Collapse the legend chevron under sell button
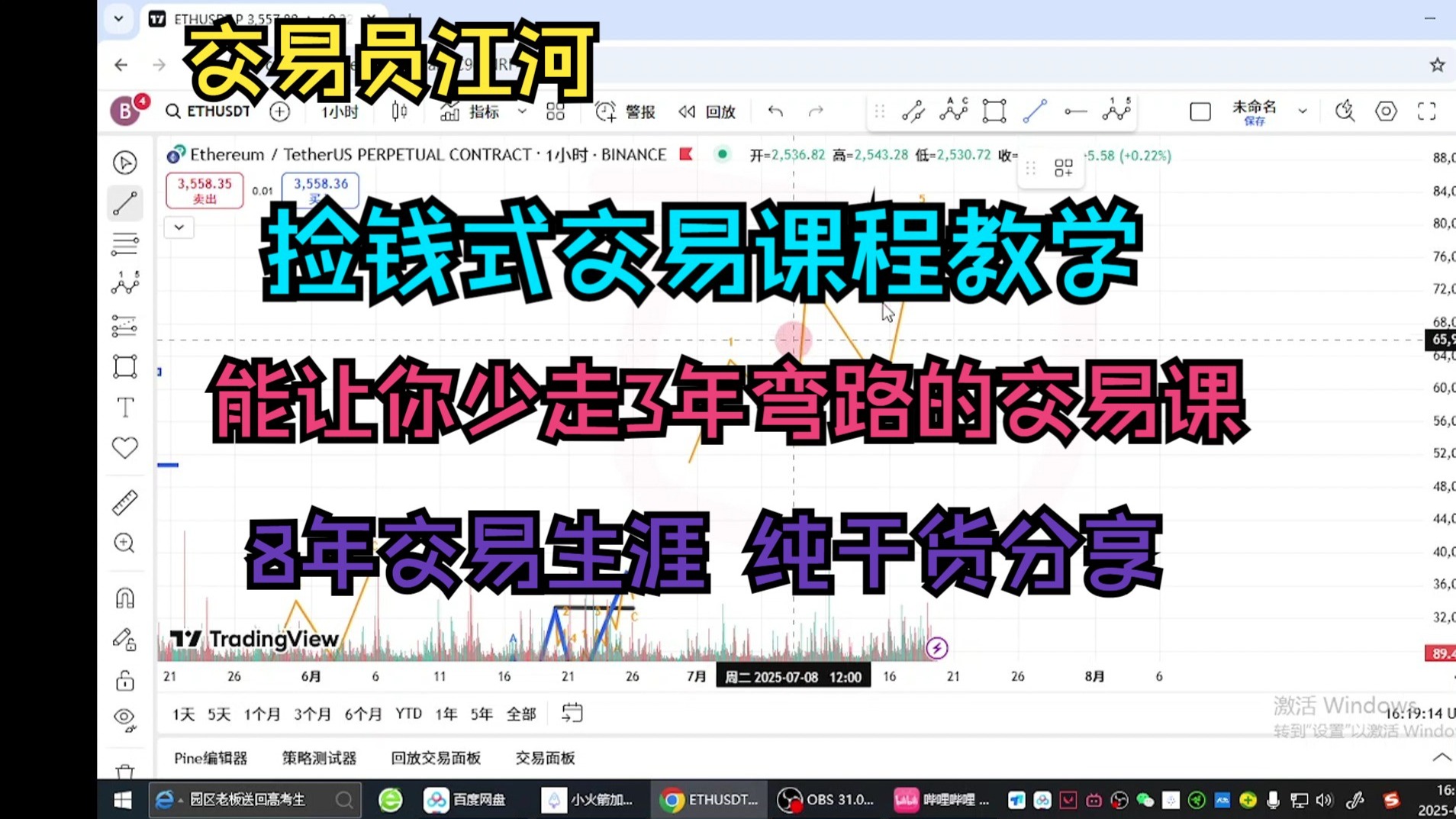Screen dimensions: 1456x819 [x=179, y=227]
